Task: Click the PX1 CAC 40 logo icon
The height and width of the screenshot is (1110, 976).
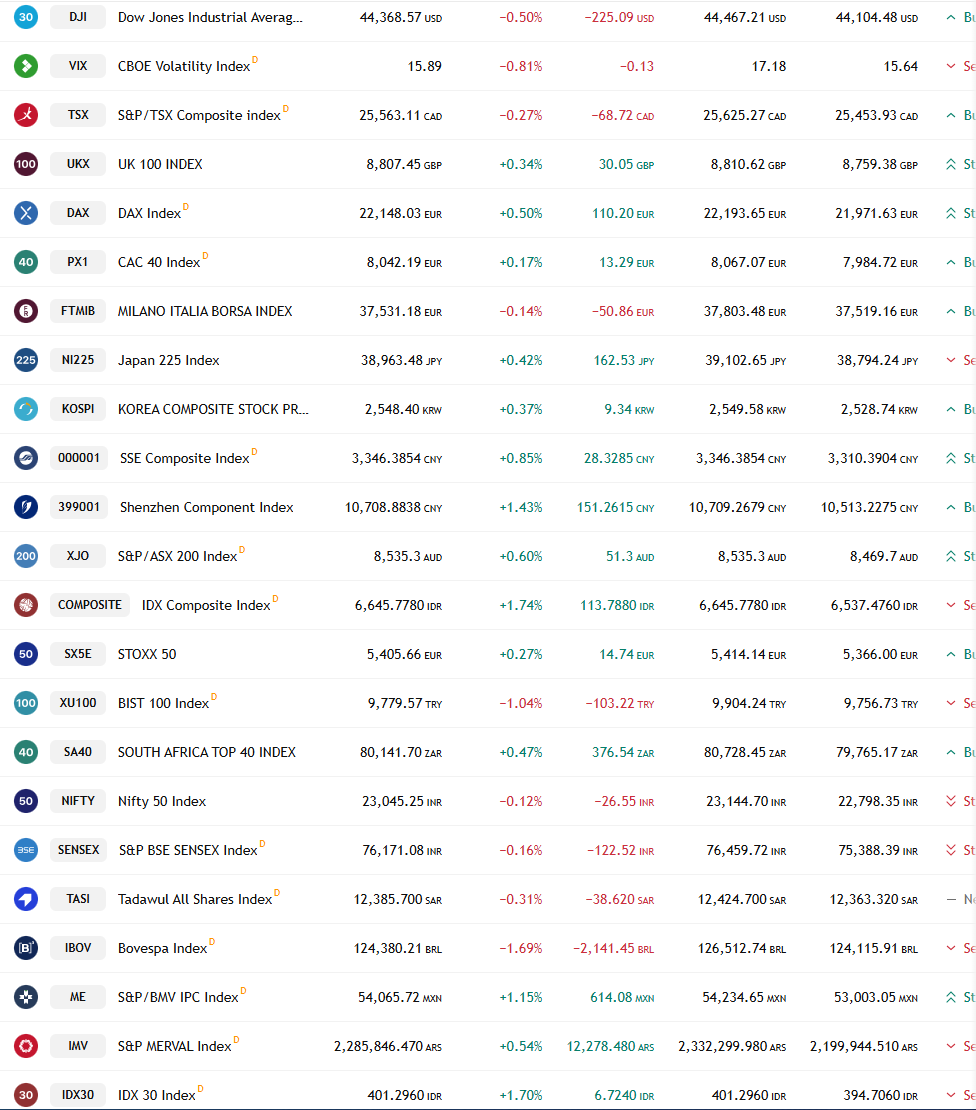Action: coord(26,262)
